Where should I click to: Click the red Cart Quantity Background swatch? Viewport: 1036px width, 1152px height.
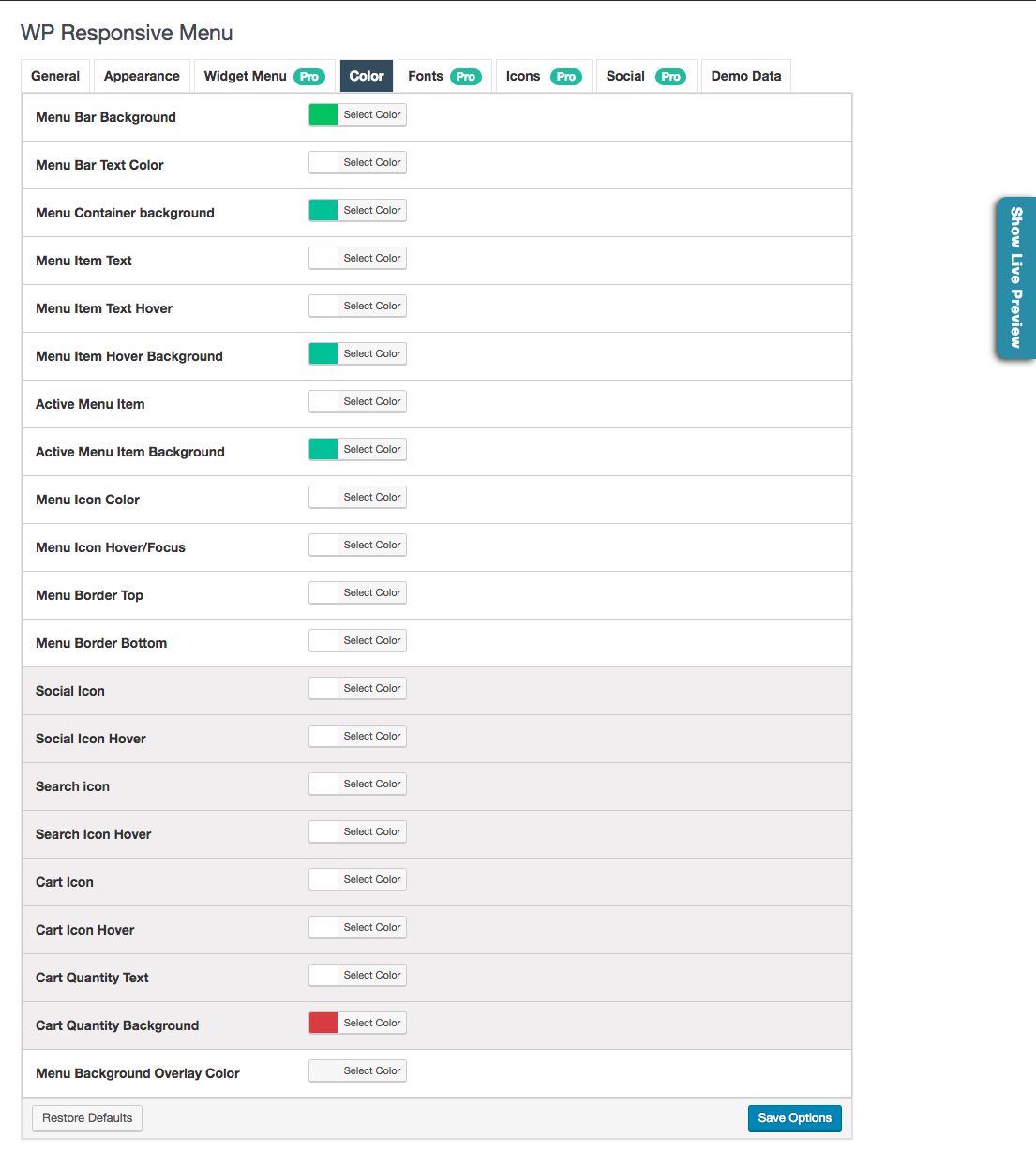[x=323, y=1023]
